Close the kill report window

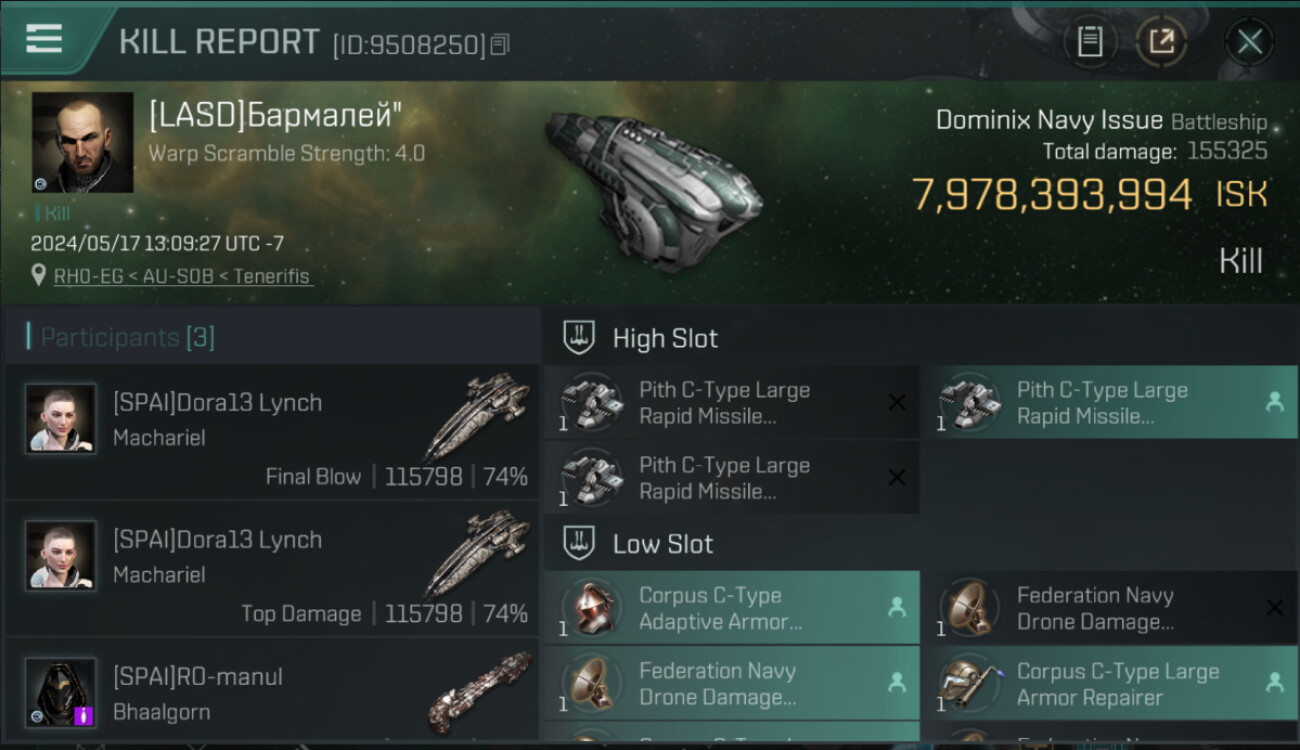click(x=1249, y=42)
